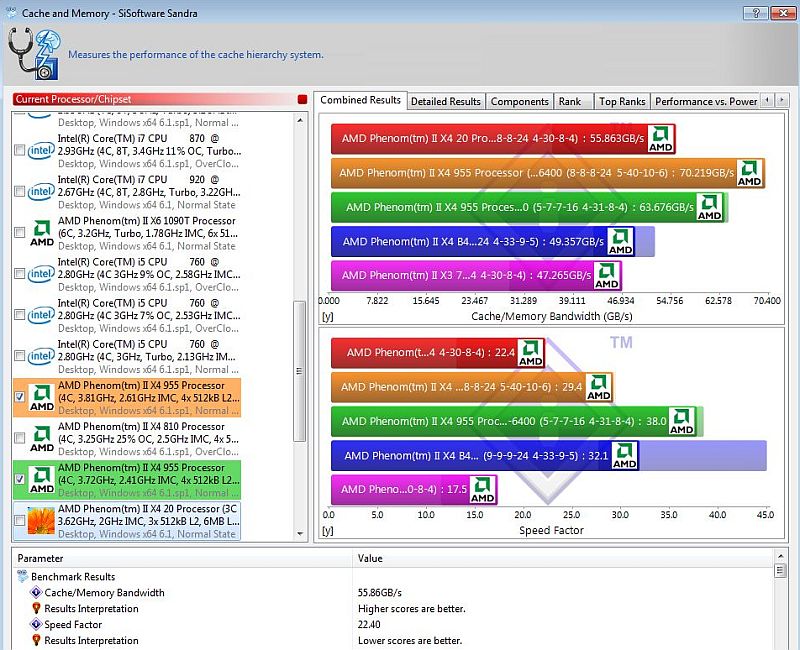Click the Benchmark Results group icon
Screen dimensions: 800x650
22,577
